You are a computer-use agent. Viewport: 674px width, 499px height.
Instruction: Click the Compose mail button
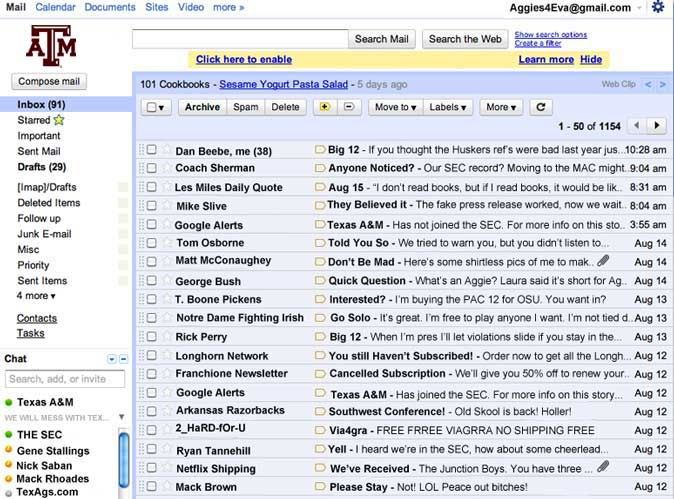(49, 82)
